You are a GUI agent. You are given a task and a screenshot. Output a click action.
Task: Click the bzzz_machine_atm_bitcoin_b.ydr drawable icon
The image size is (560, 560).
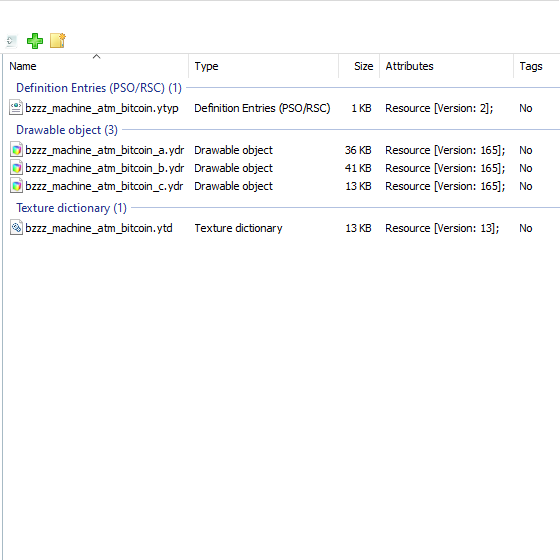[x=16, y=168]
